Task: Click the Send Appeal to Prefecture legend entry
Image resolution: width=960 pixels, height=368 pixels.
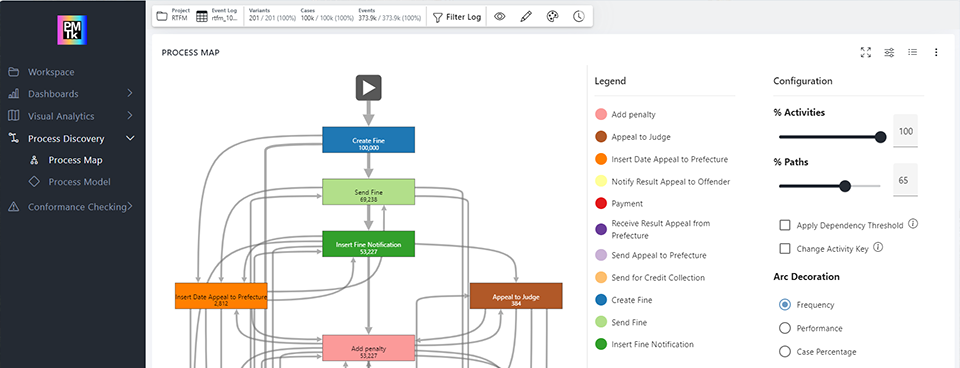Action: click(651, 255)
